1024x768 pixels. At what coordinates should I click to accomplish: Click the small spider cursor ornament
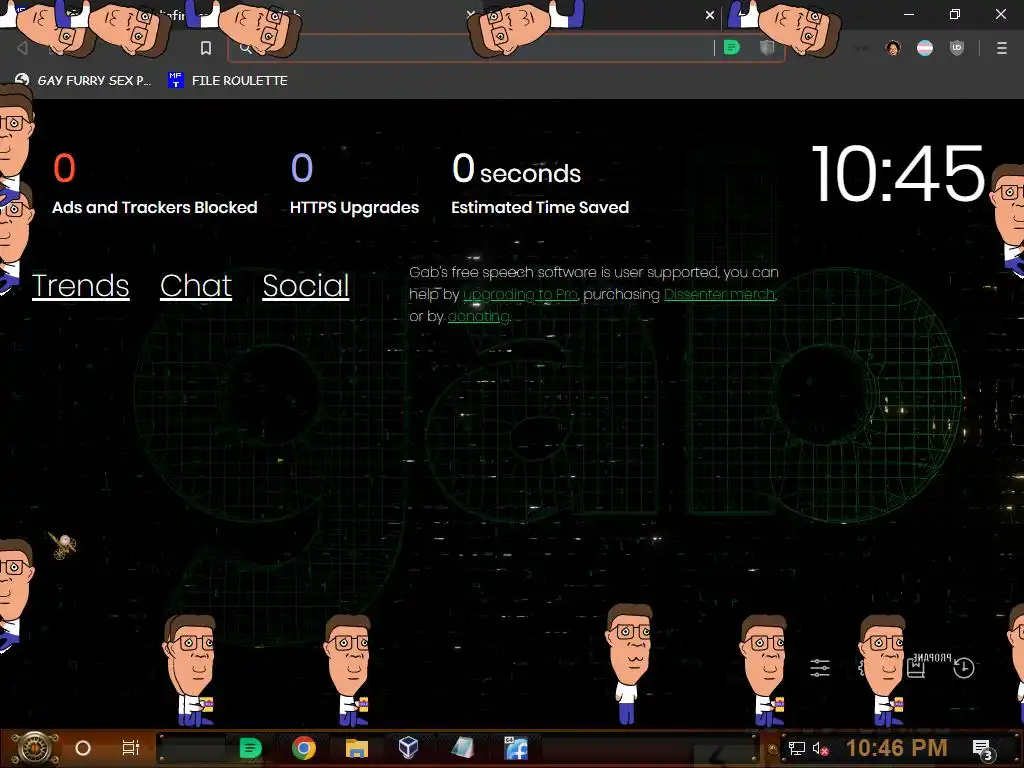62,545
